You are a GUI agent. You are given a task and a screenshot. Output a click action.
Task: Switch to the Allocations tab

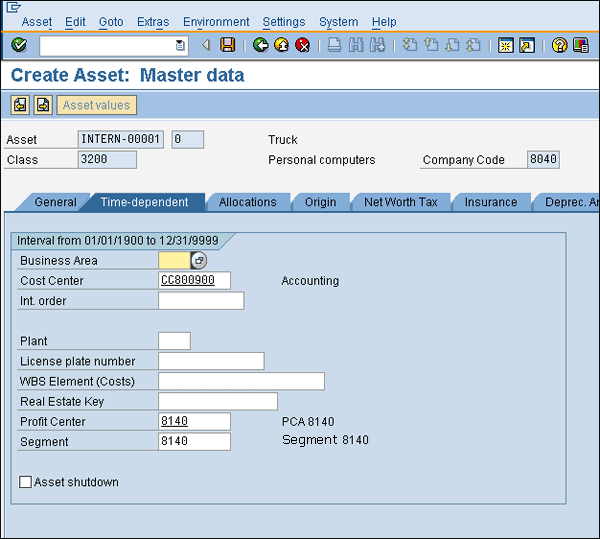[247, 202]
